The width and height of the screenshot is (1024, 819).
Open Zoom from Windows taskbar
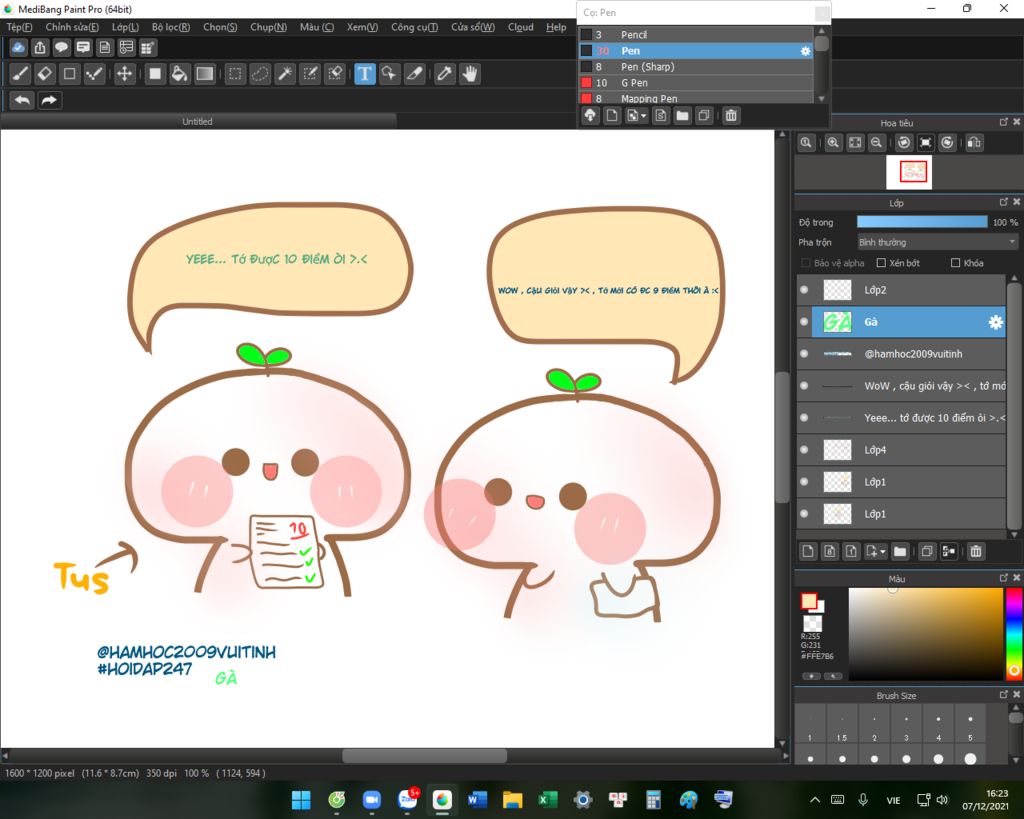tap(372, 799)
